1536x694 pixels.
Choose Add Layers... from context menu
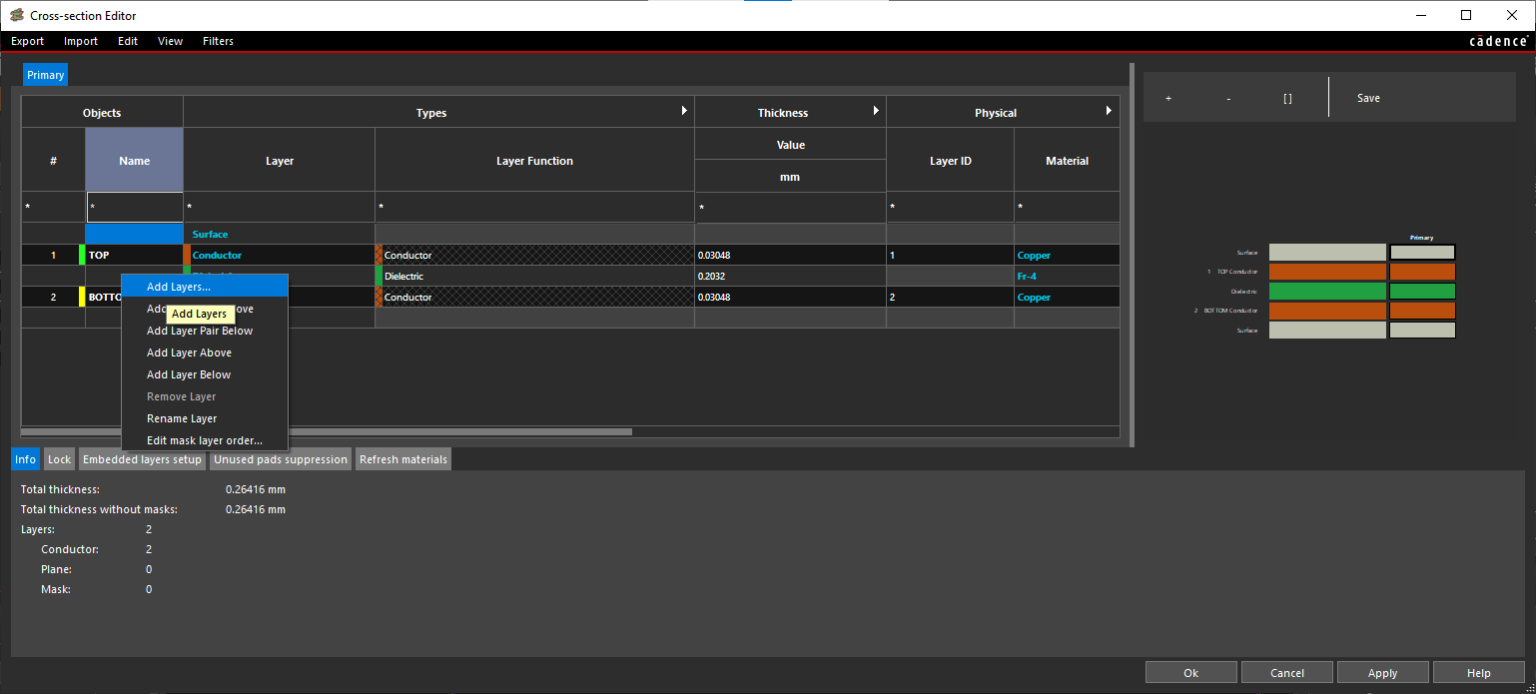pyautogui.click(x=179, y=287)
